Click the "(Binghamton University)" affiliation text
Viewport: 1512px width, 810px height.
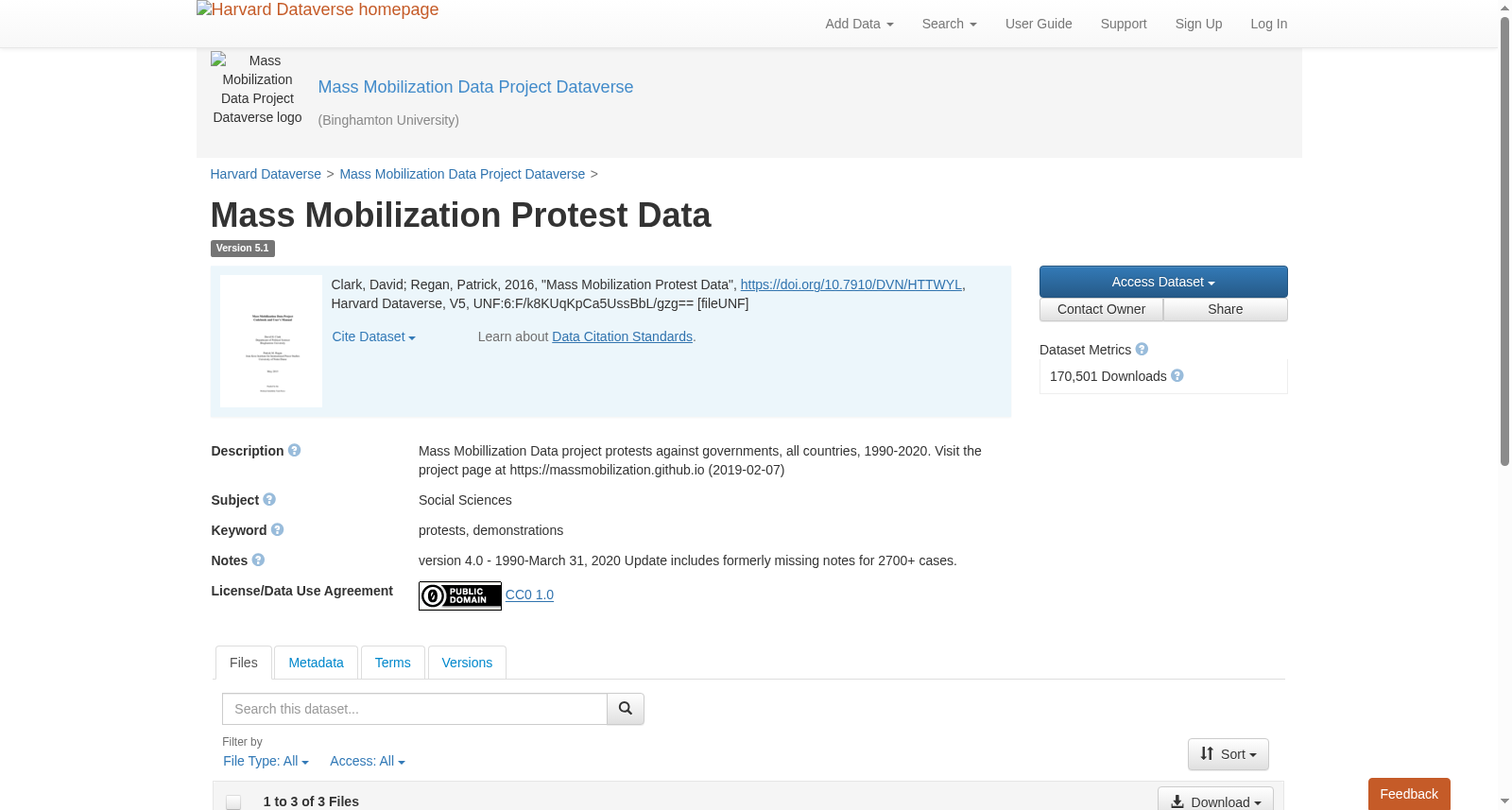(388, 120)
